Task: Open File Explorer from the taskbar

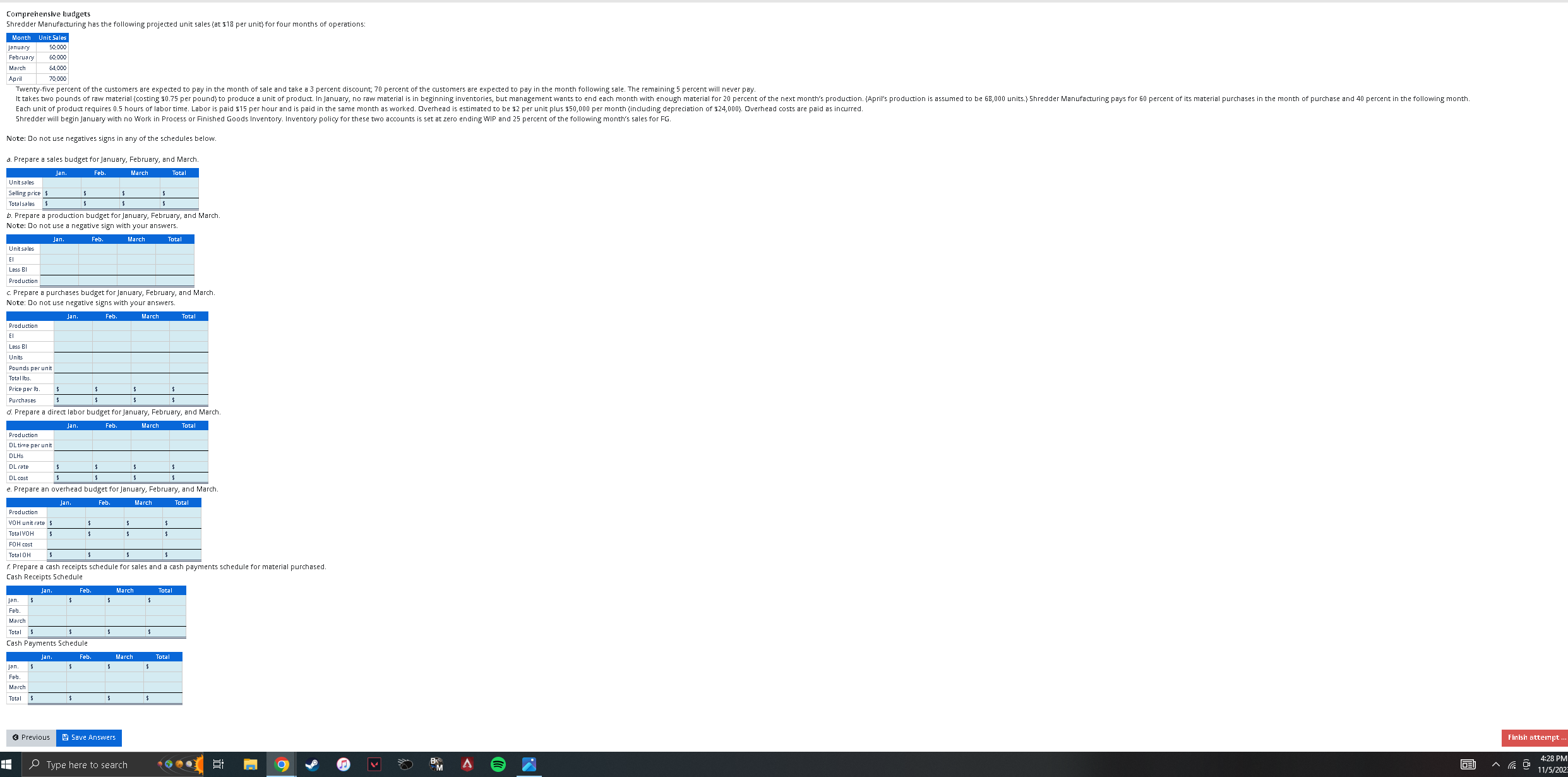Action: (x=249, y=764)
